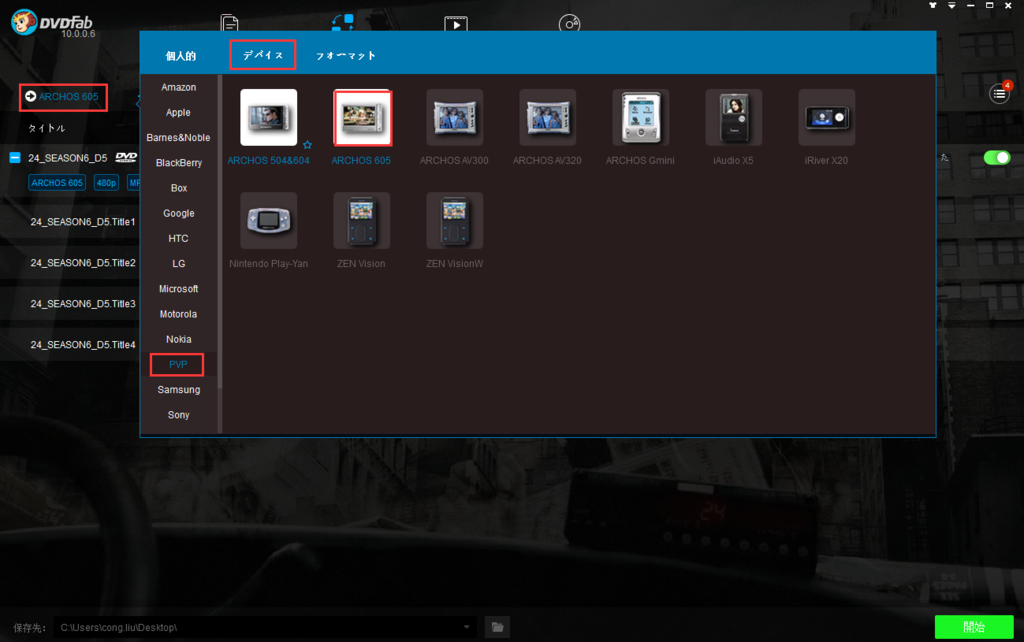Toggle the green enable switch for 24_SEASON6_D5
Image resolution: width=1024 pixels, height=642 pixels.
(x=997, y=157)
